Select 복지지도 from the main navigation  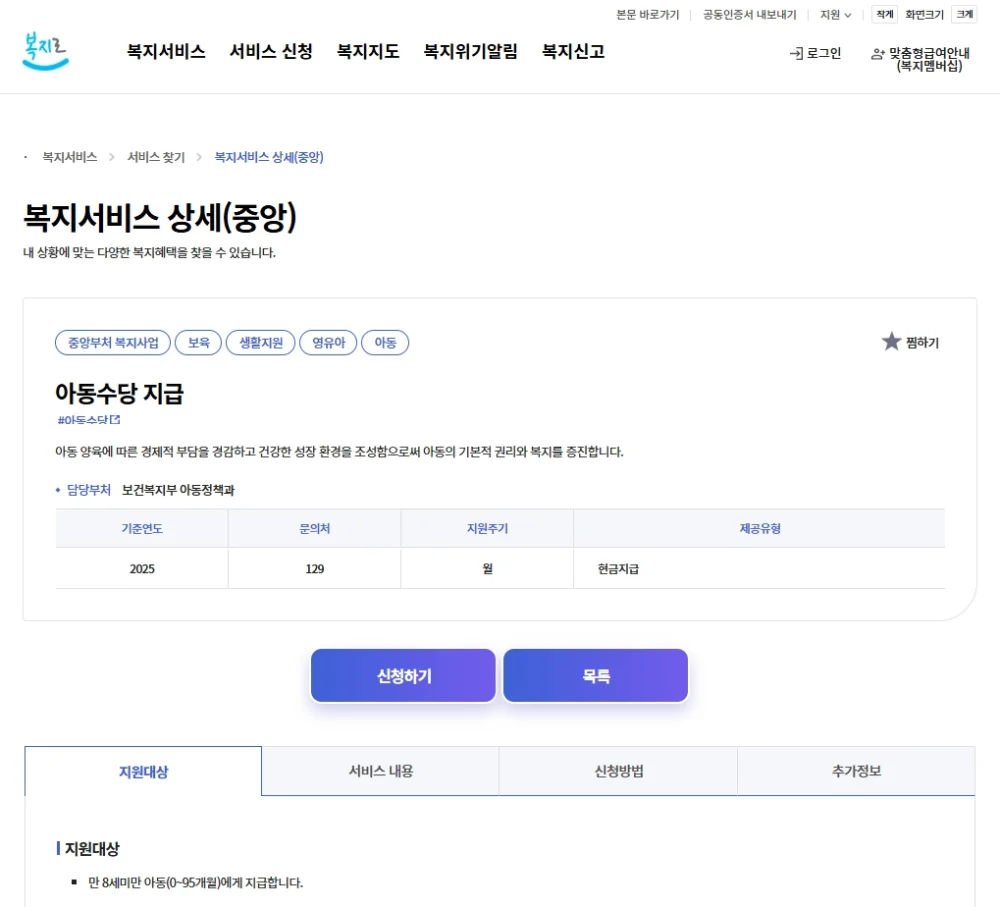point(367,52)
